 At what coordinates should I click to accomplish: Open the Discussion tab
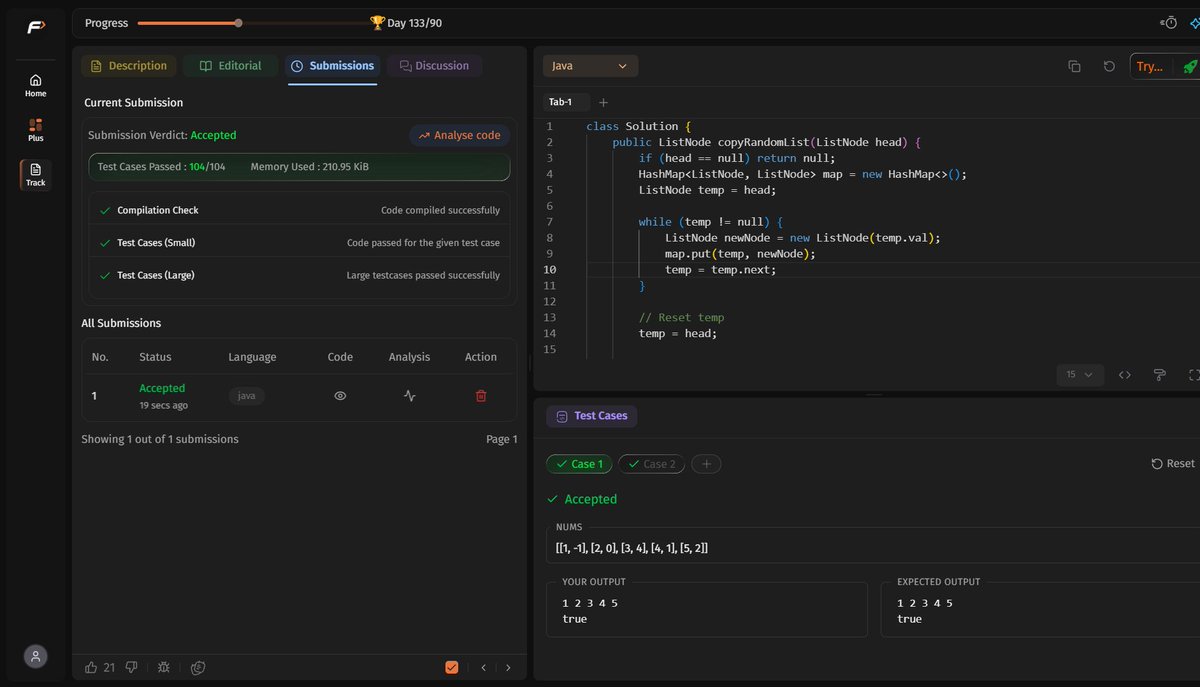pos(435,66)
